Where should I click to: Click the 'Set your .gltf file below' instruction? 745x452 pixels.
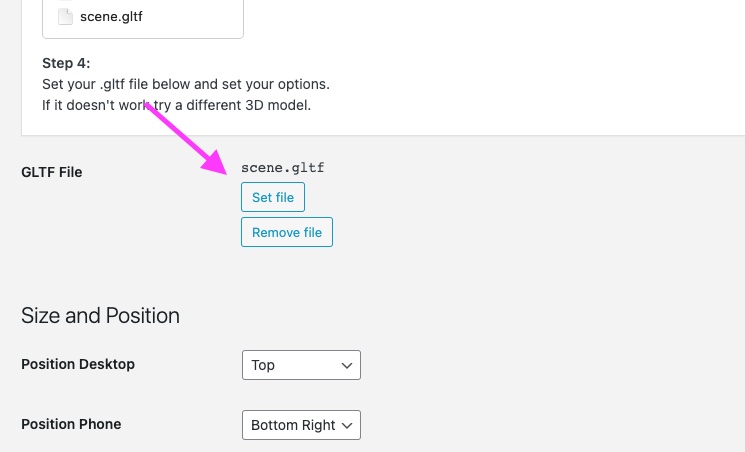186,84
